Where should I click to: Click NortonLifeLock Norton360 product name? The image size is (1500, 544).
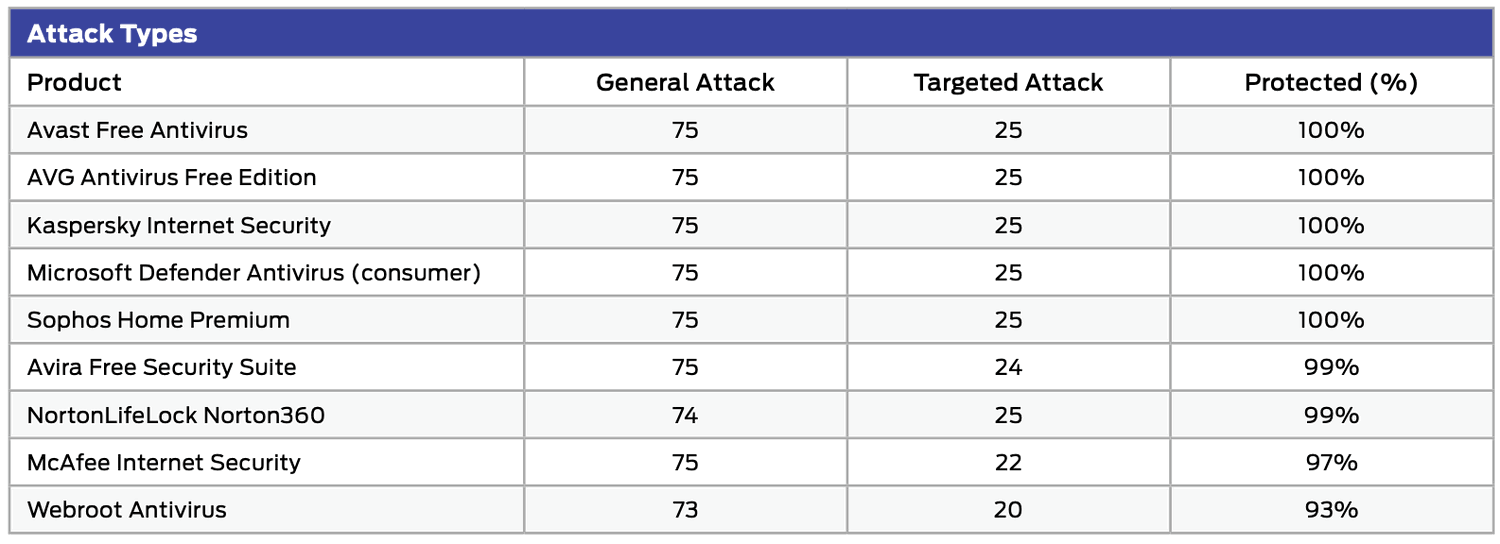(x=176, y=414)
